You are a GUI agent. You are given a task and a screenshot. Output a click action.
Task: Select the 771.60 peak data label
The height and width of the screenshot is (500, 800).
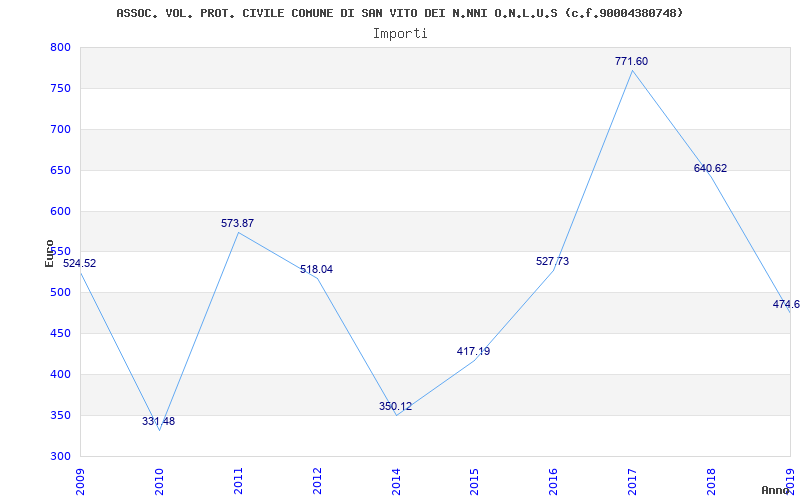pos(632,61)
